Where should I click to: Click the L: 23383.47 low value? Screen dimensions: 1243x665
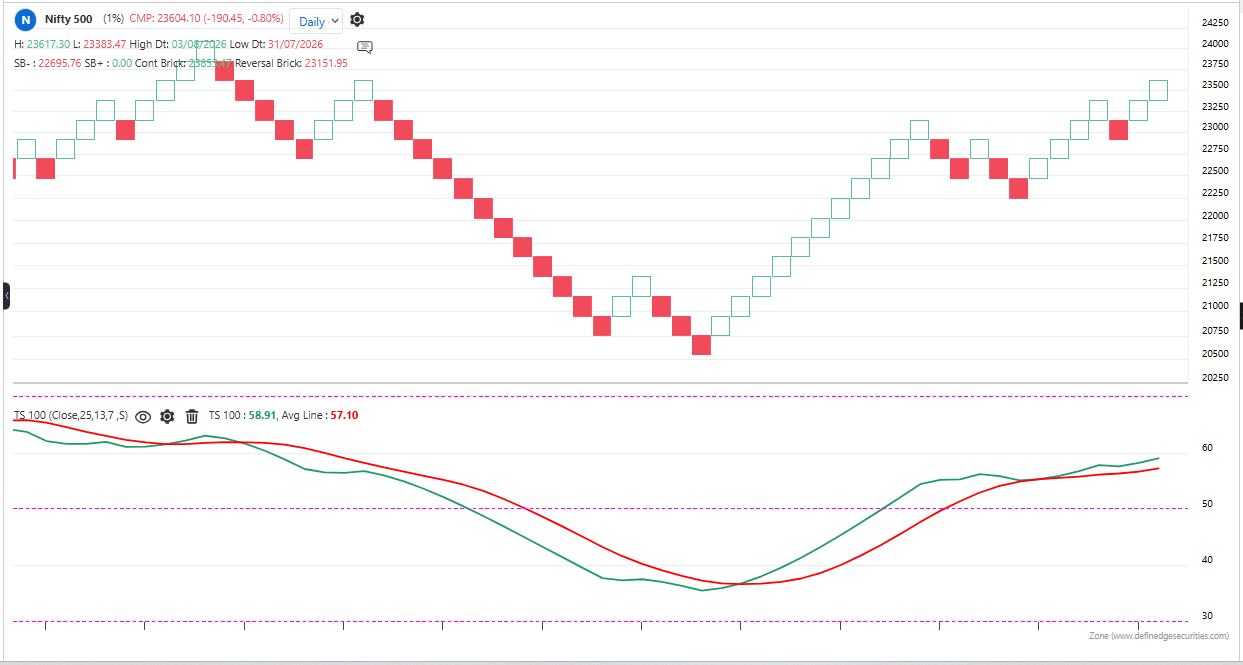point(100,44)
